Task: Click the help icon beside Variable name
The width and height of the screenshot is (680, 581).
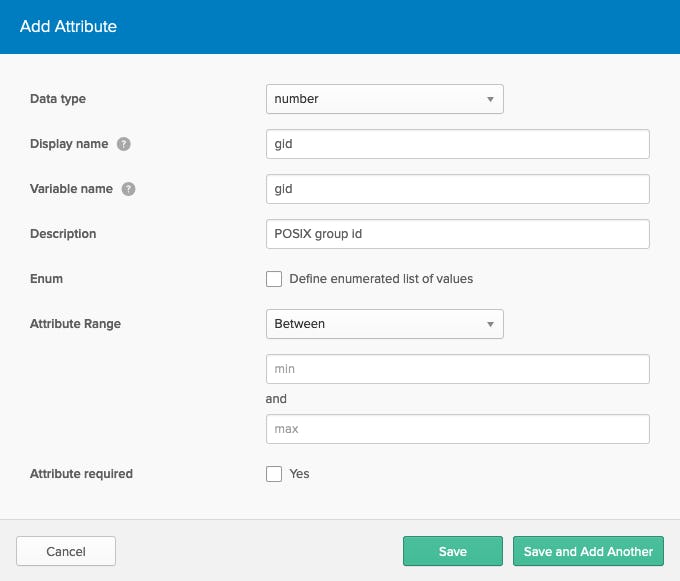Action: (129, 189)
